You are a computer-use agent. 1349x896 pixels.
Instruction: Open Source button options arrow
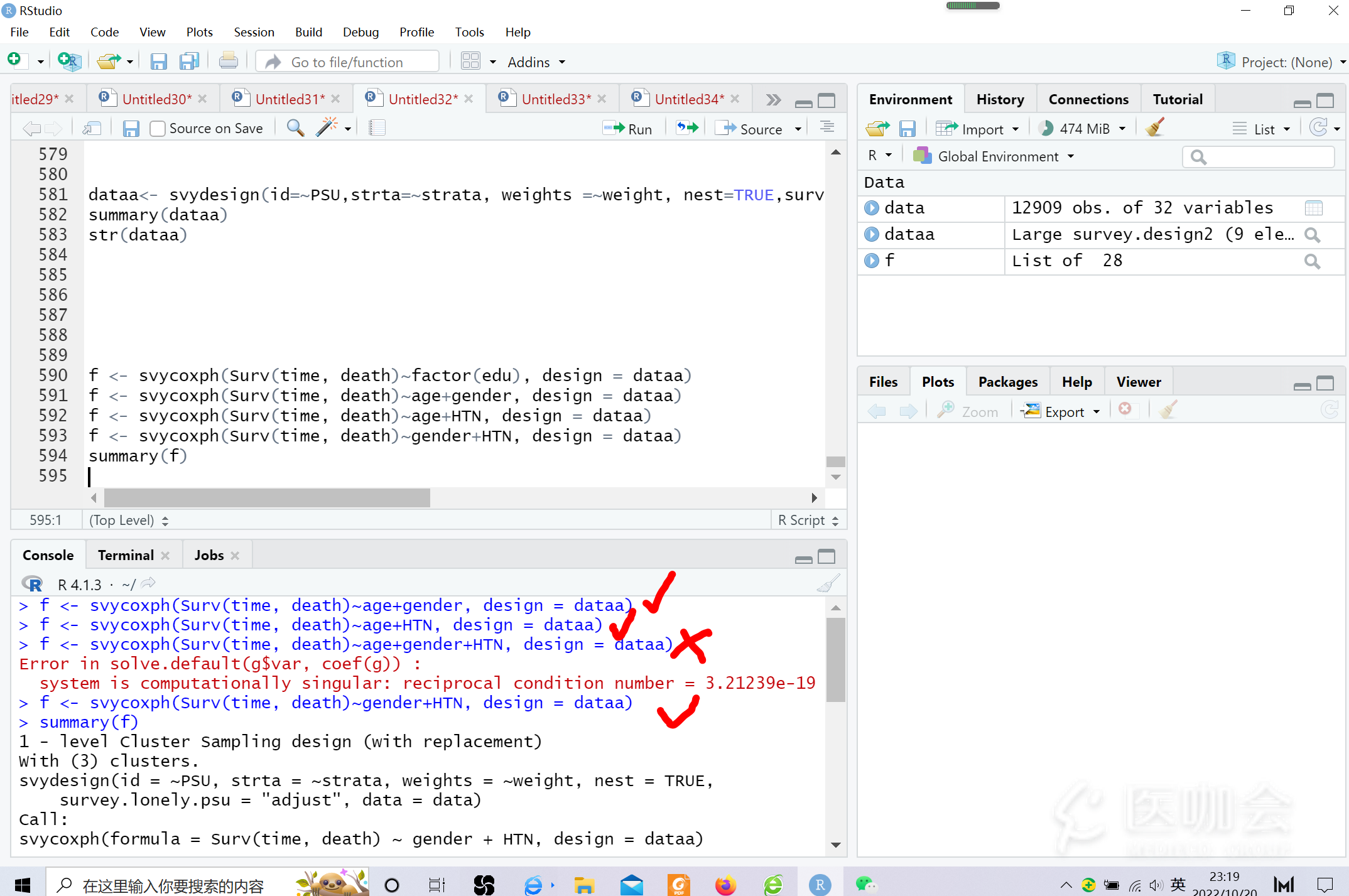pyautogui.click(x=798, y=129)
